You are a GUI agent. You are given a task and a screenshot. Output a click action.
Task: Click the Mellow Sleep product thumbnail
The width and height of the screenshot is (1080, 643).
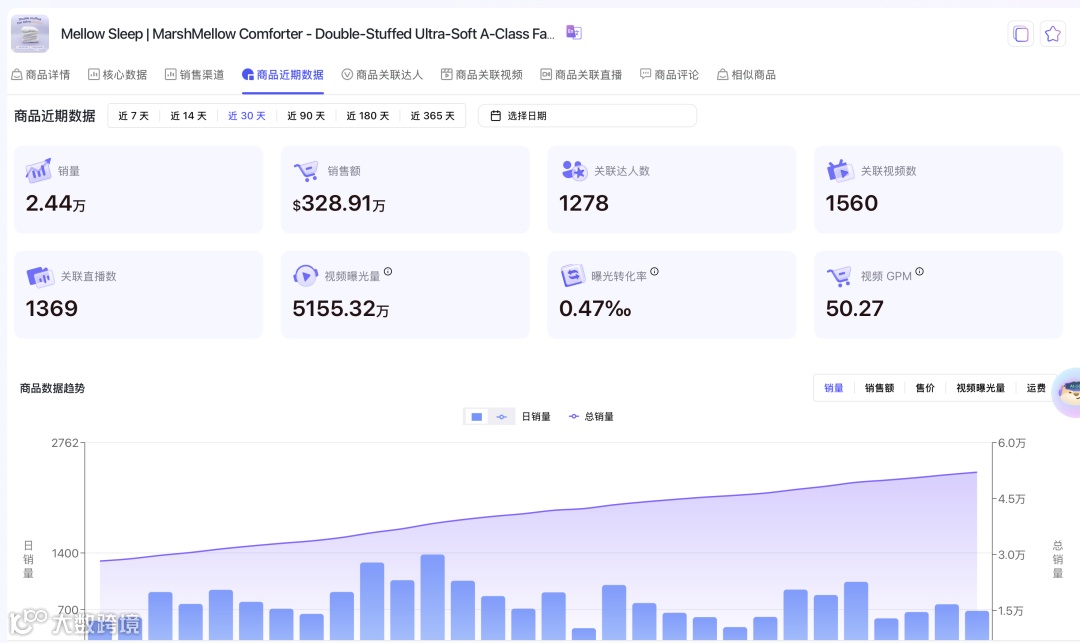pos(30,33)
